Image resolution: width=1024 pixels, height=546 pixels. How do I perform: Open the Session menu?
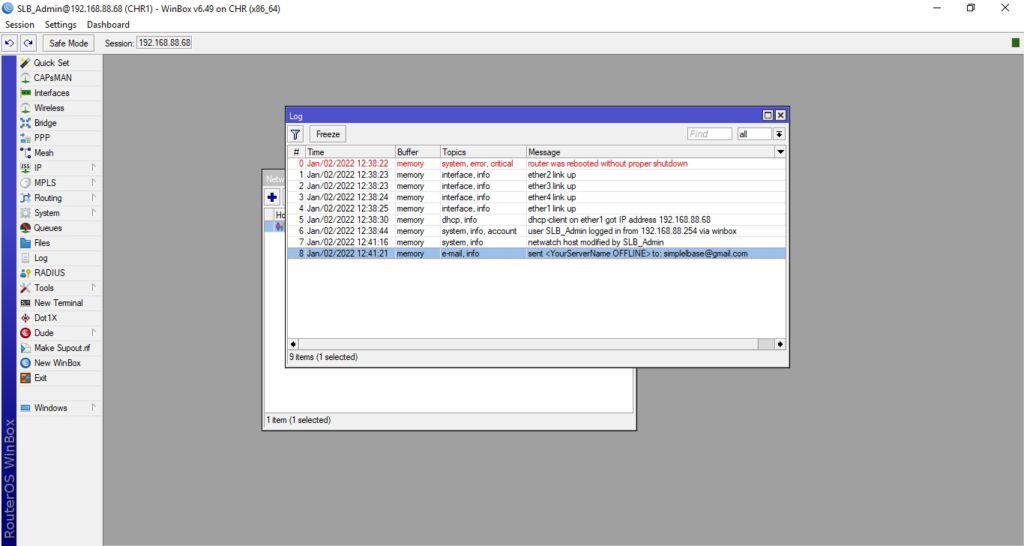pos(20,24)
